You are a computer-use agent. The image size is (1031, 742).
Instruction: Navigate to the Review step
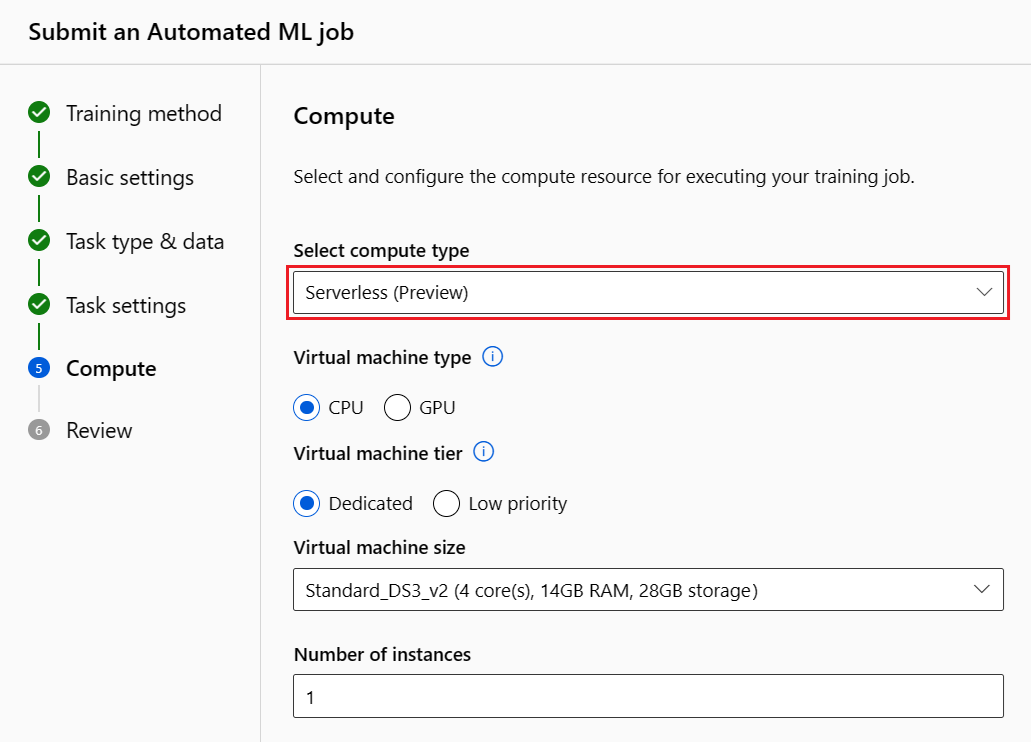[97, 430]
